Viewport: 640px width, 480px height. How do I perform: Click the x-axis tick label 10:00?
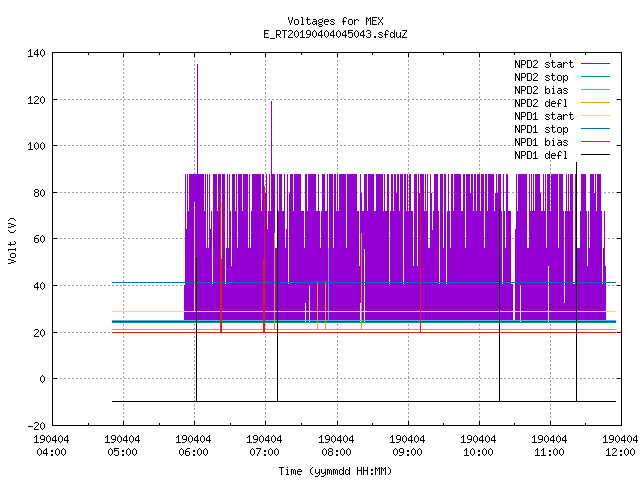[478, 453]
